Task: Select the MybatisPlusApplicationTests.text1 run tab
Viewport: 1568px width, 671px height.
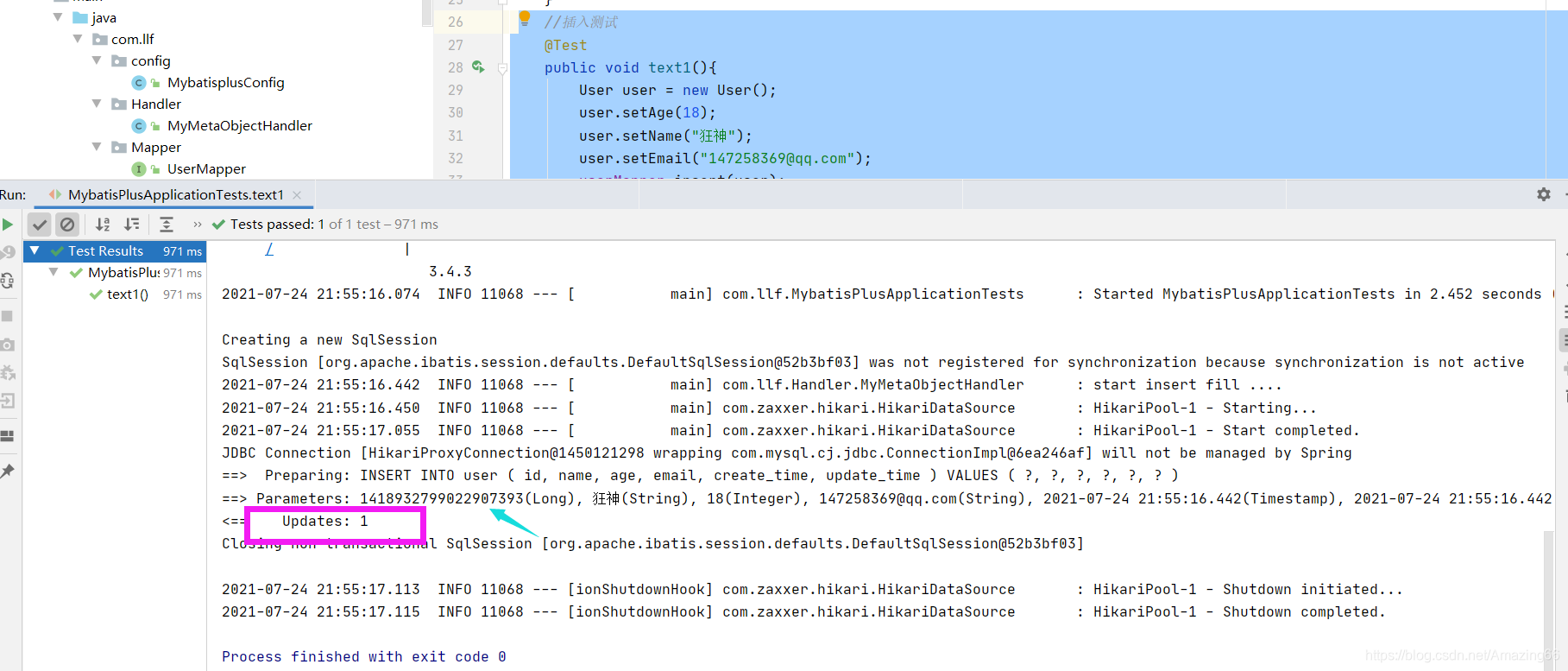Action: 175,195
